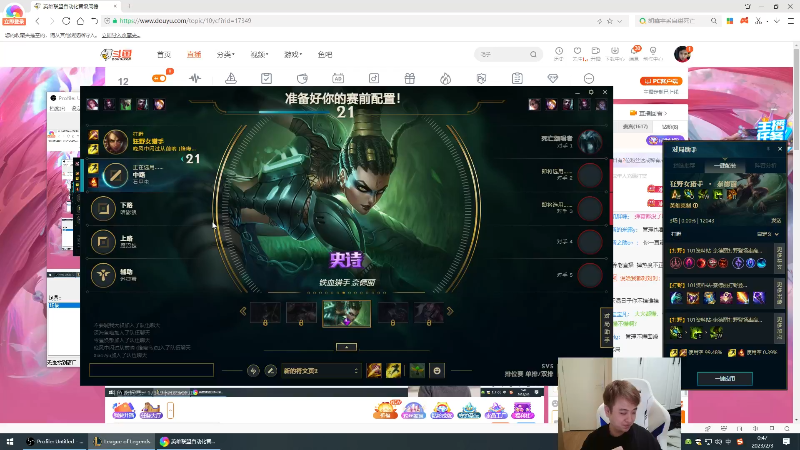Change the first summoner spell Smite
Viewport: 800px width, 450px height.
(374, 371)
